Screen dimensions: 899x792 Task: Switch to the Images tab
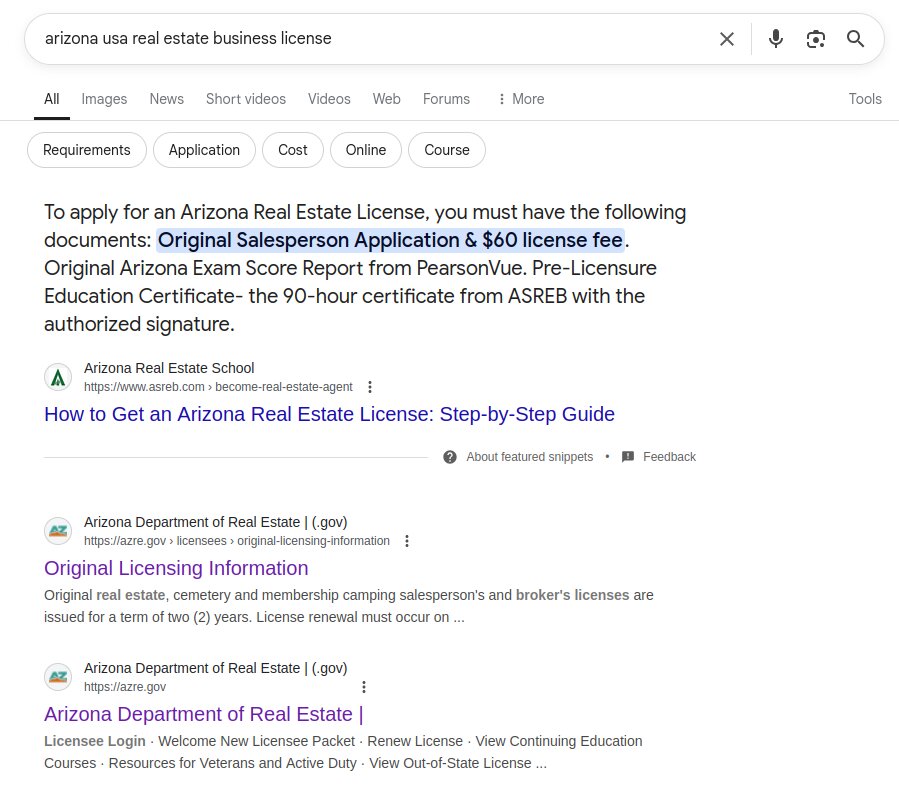pos(104,99)
